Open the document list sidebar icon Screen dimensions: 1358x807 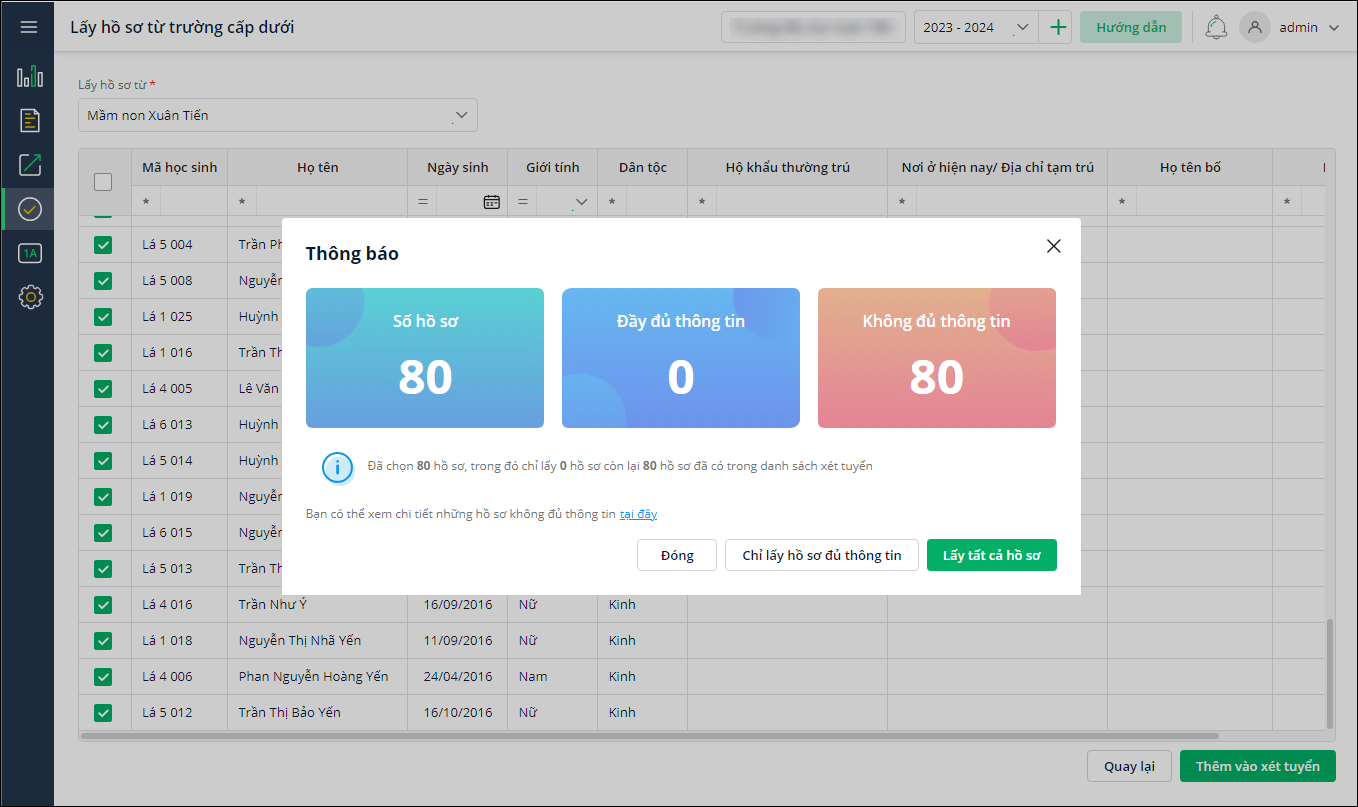(30, 121)
